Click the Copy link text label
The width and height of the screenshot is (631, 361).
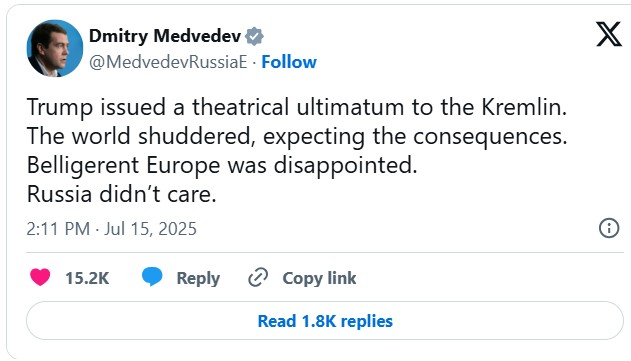(319, 278)
